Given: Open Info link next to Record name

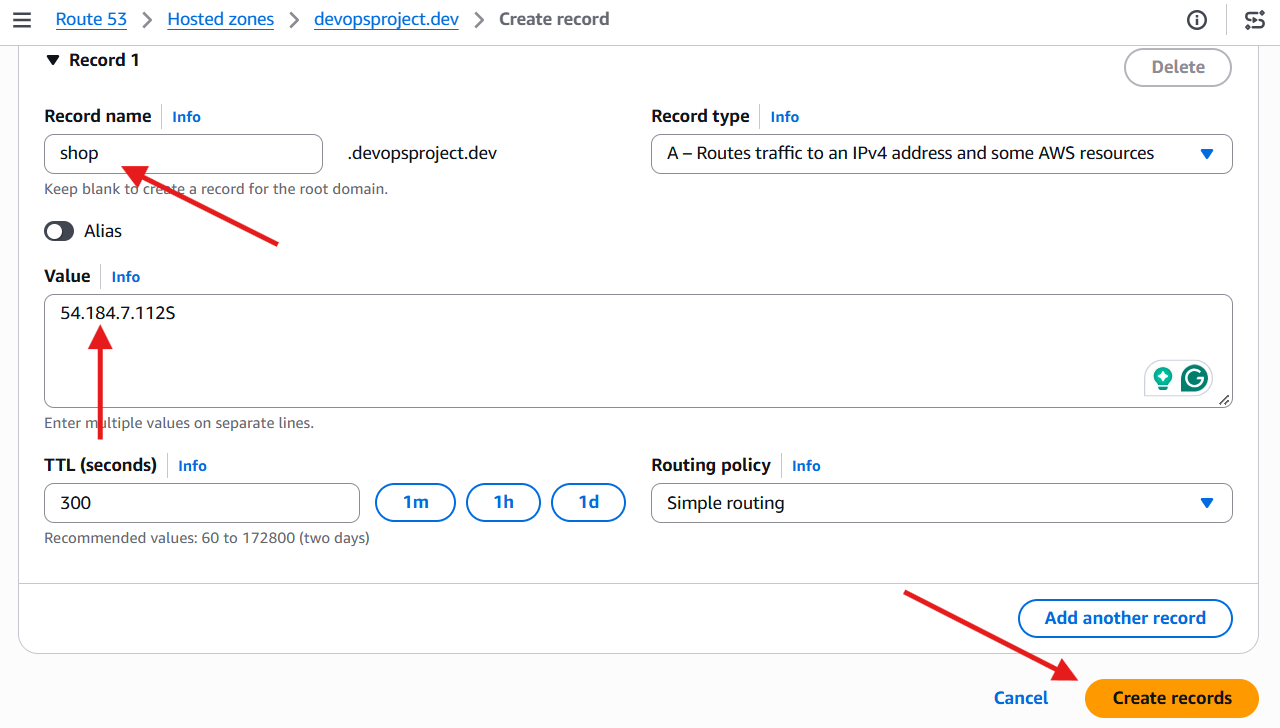Looking at the screenshot, I should (x=186, y=117).
